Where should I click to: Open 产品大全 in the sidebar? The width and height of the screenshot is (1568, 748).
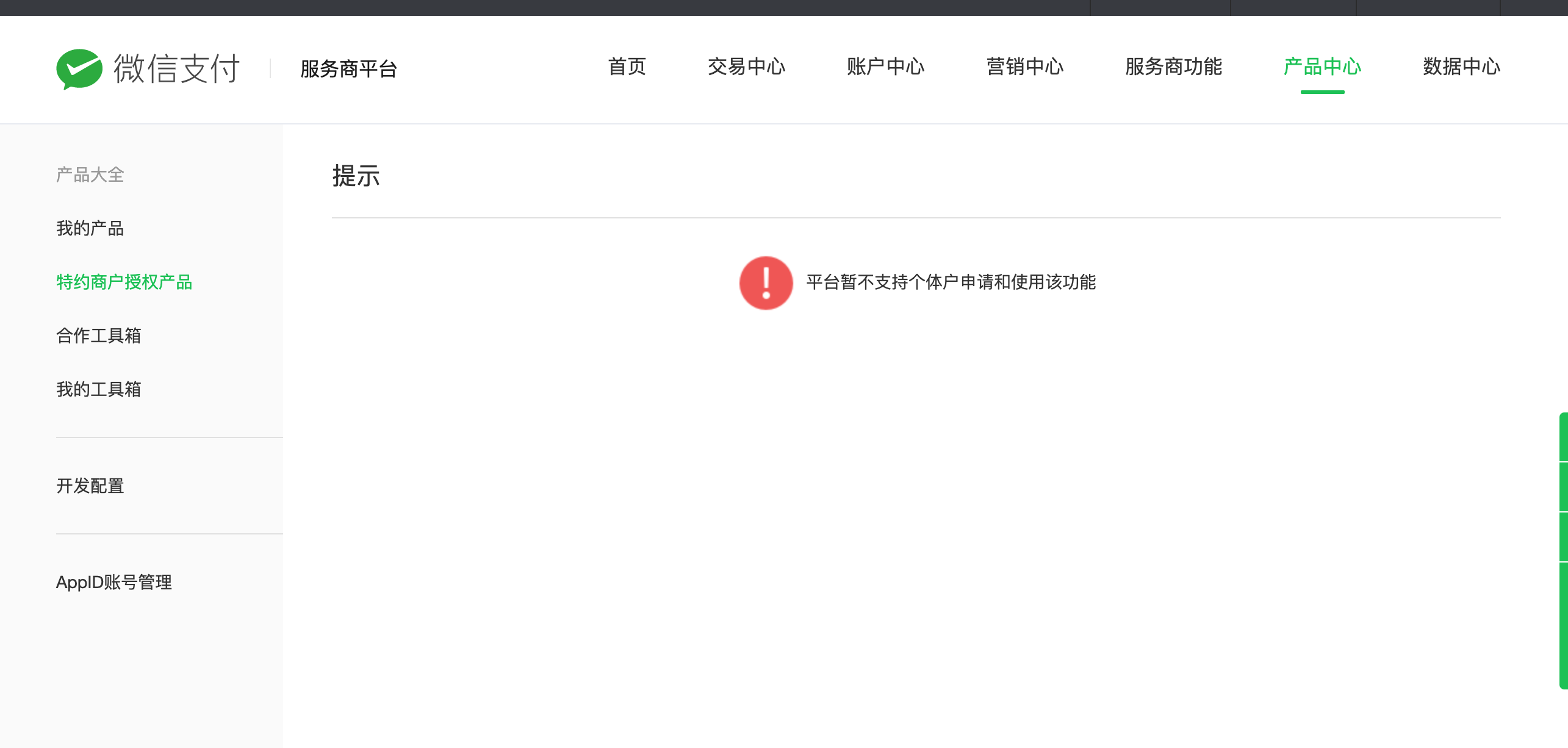(x=90, y=175)
